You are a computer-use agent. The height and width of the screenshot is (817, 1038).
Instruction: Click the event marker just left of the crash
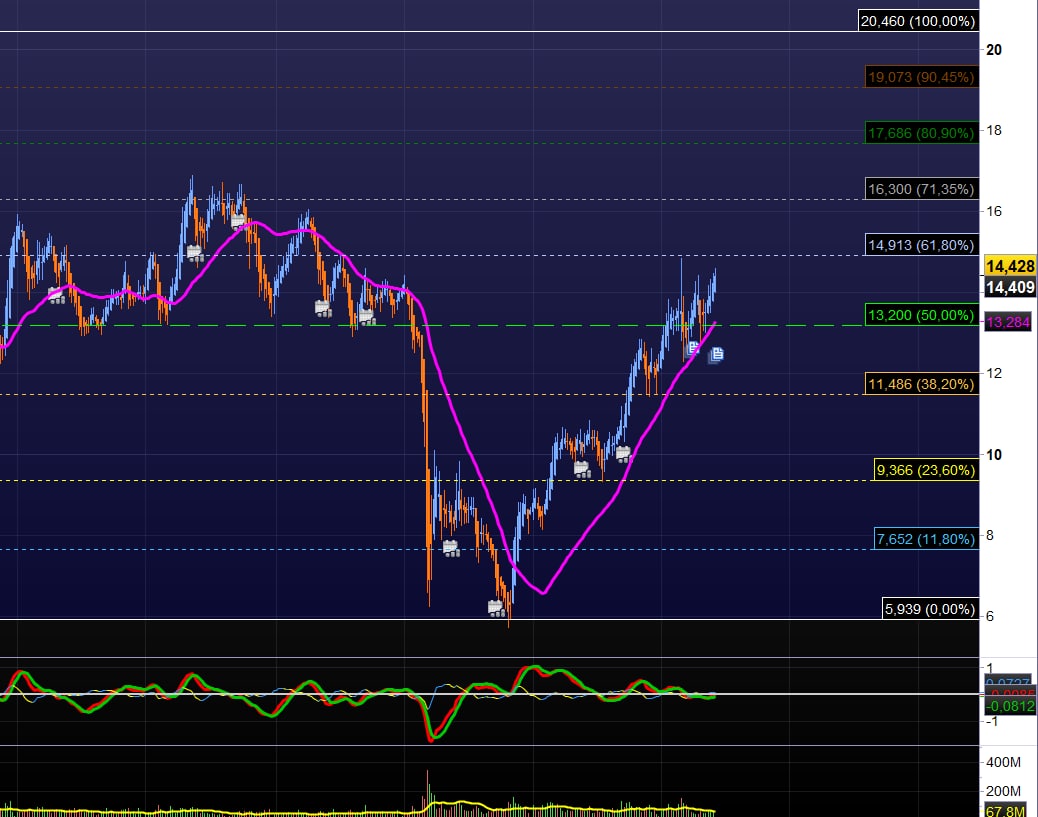(x=366, y=316)
